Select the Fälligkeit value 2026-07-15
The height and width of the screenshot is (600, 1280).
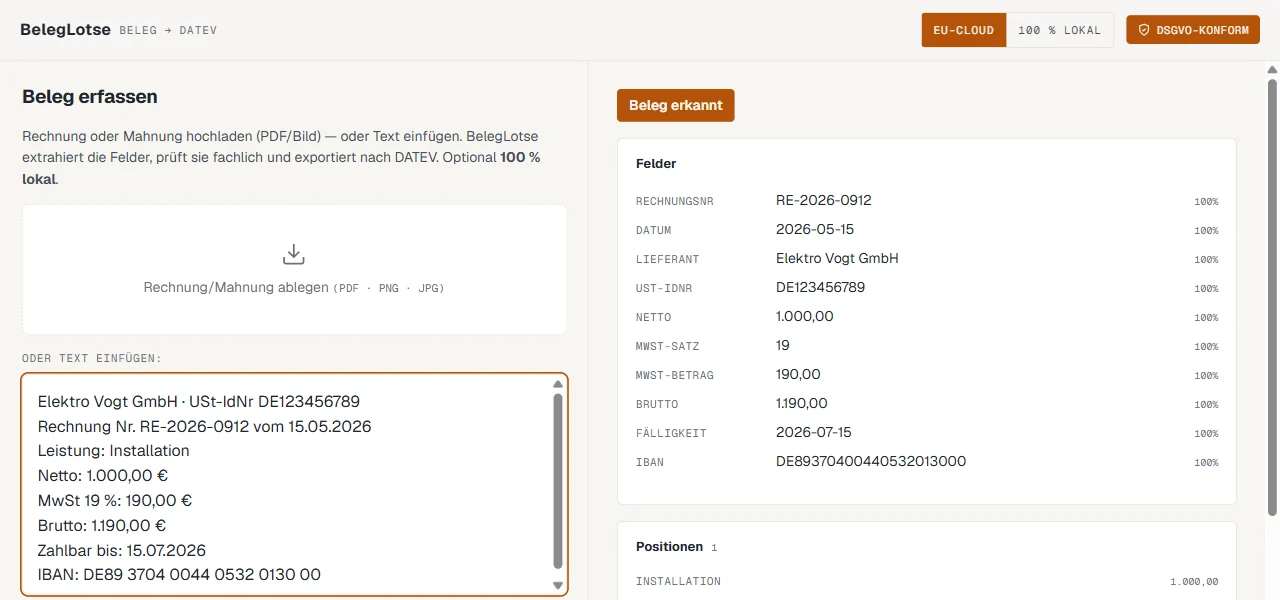coord(814,432)
